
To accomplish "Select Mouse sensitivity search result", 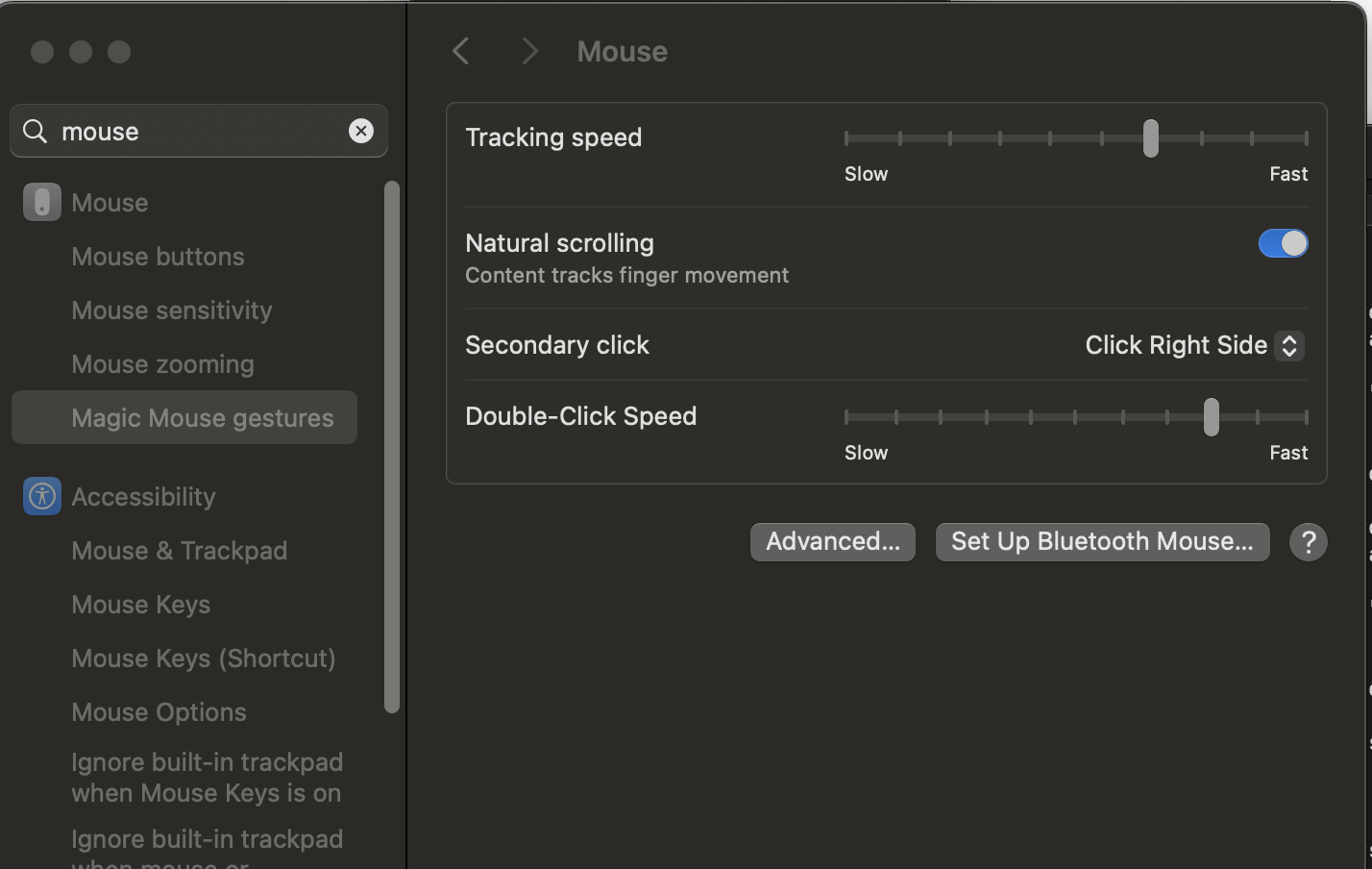I will tap(172, 310).
